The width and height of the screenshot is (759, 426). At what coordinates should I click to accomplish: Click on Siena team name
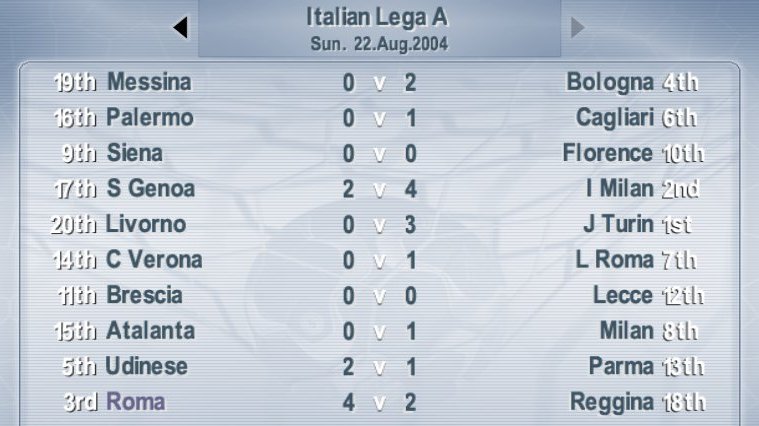(x=134, y=154)
